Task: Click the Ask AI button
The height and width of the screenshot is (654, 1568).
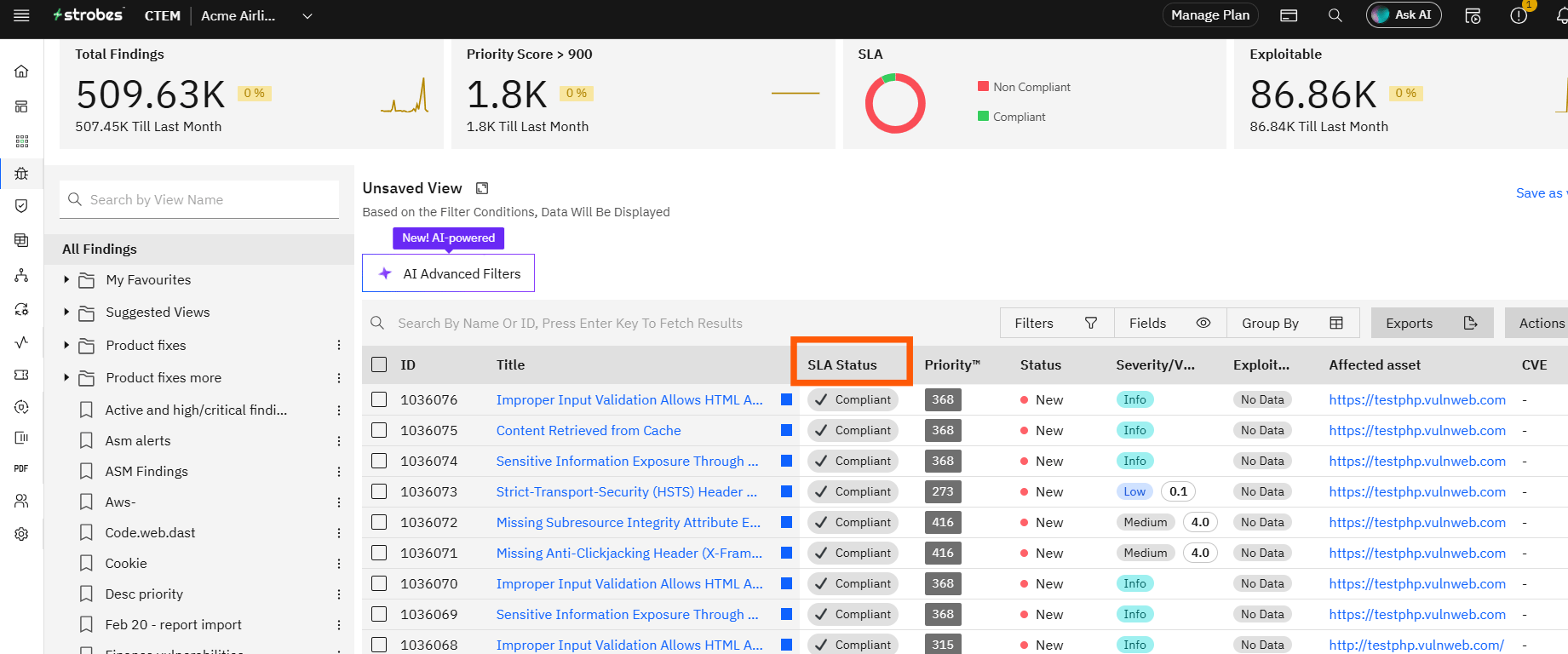Action: (1403, 15)
